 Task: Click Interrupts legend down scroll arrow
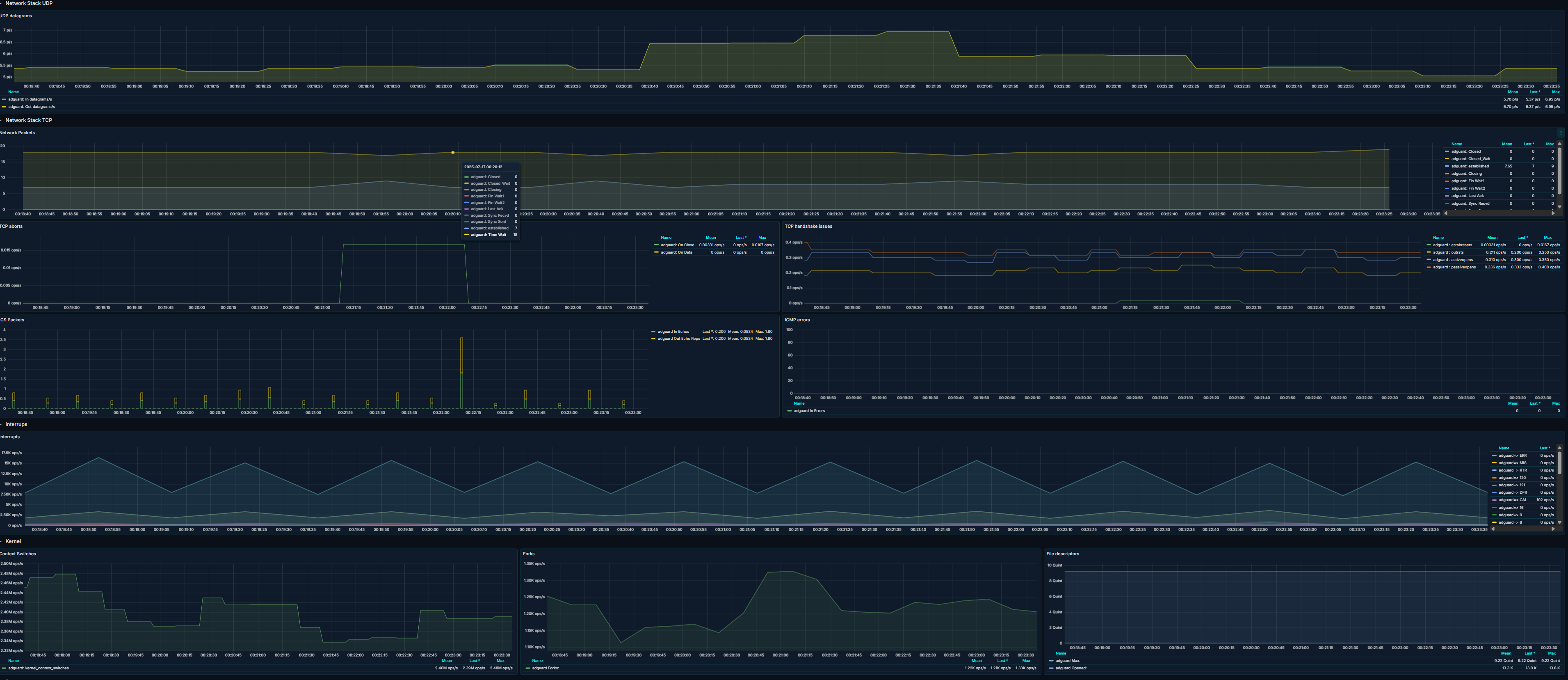1559,522
